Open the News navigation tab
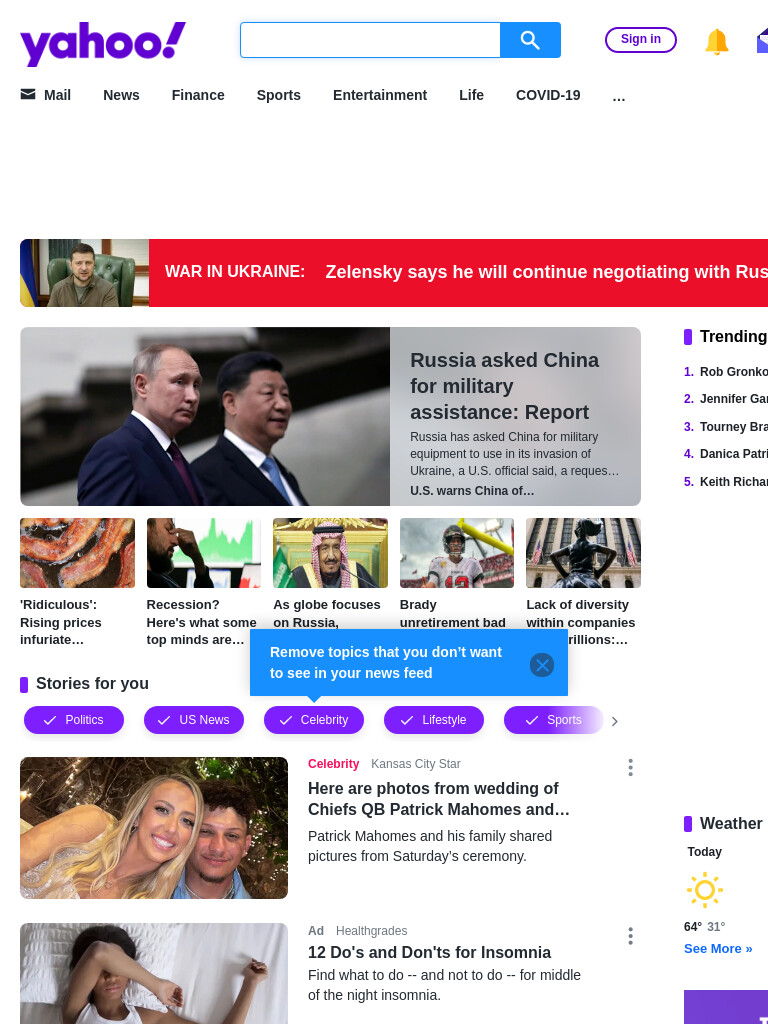The height and width of the screenshot is (1024, 768). (x=121, y=95)
